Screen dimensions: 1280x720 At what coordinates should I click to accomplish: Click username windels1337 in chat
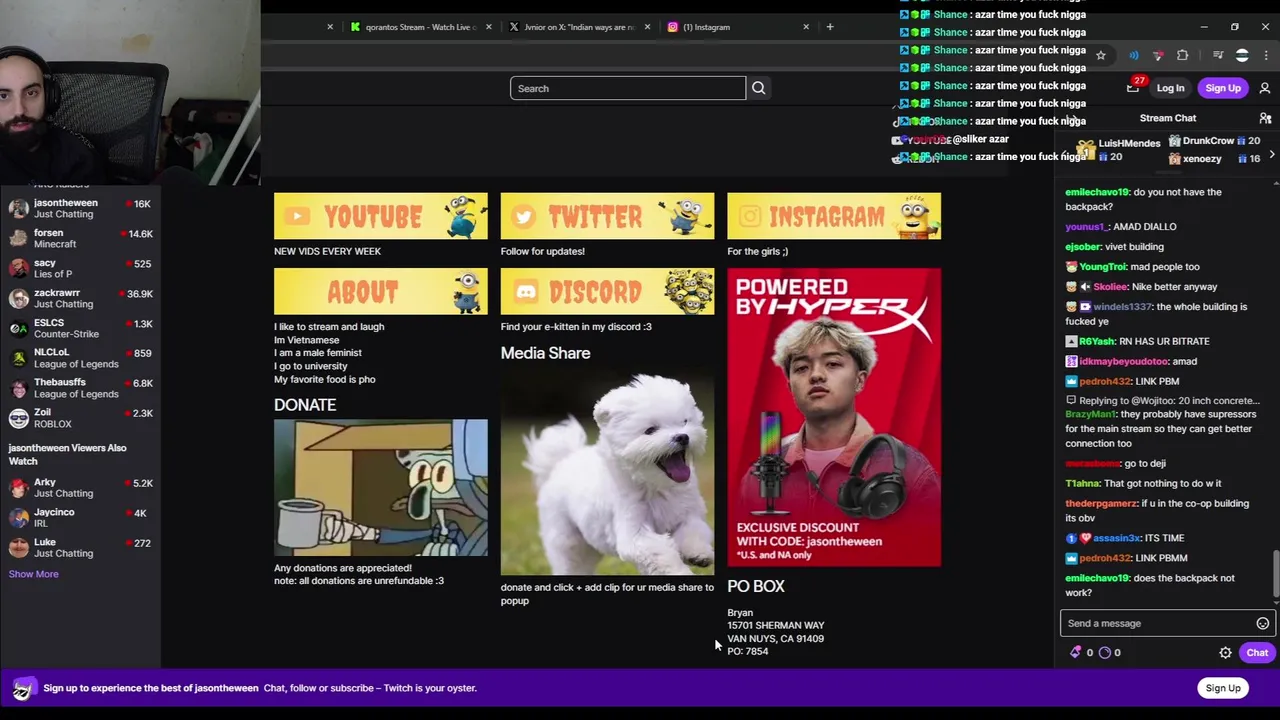1122,307
